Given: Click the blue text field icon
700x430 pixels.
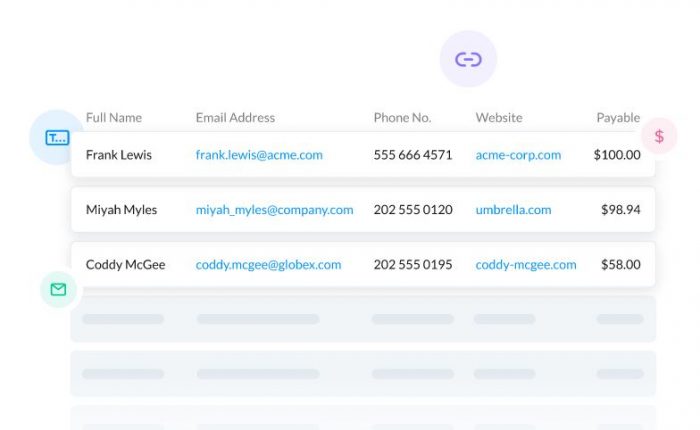Looking at the screenshot, I should [x=57, y=138].
